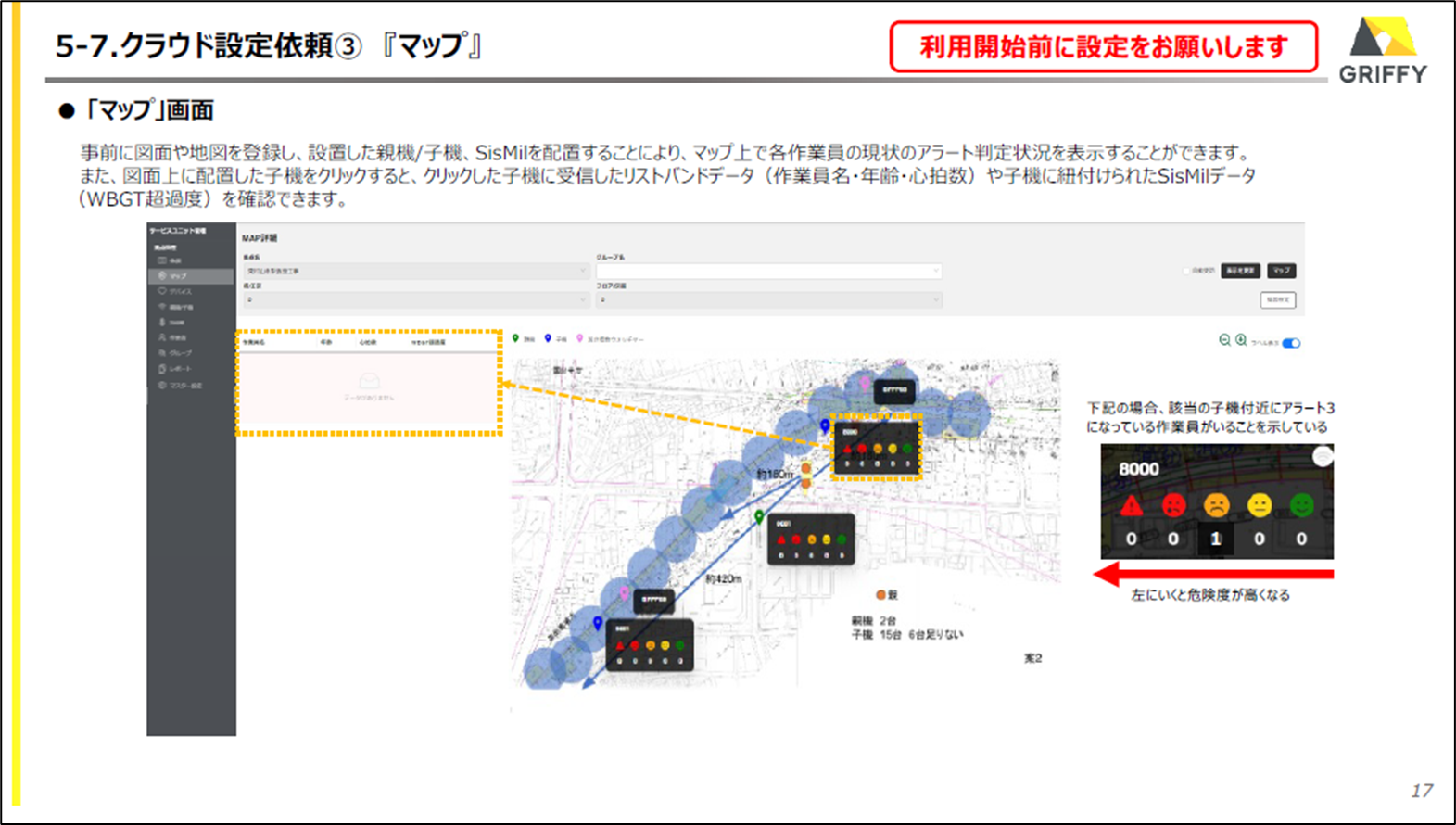Click the green smiley face in the enlarged 8000 panel
The image size is (1456, 825).
(x=1301, y=505)
